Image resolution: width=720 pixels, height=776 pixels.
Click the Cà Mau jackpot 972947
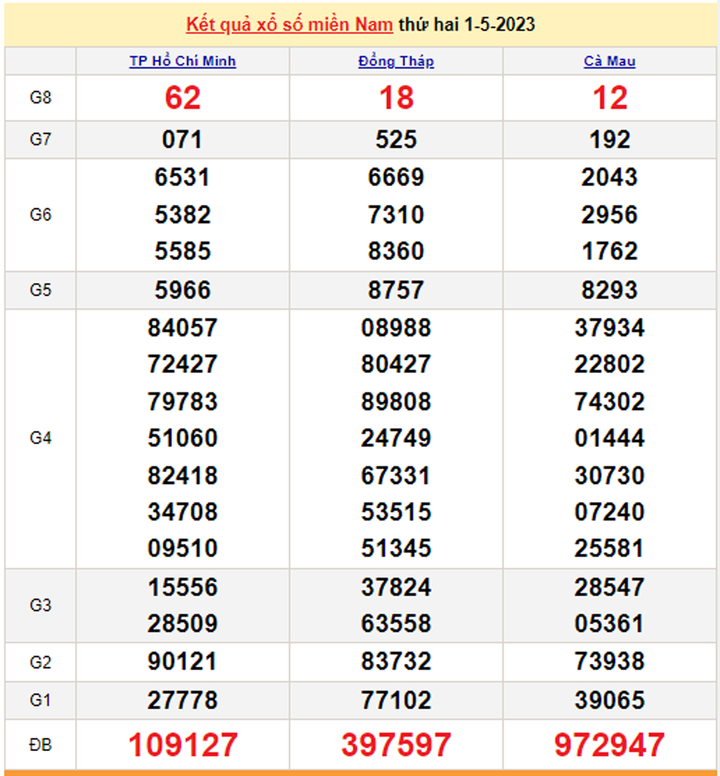click(609, 745)
